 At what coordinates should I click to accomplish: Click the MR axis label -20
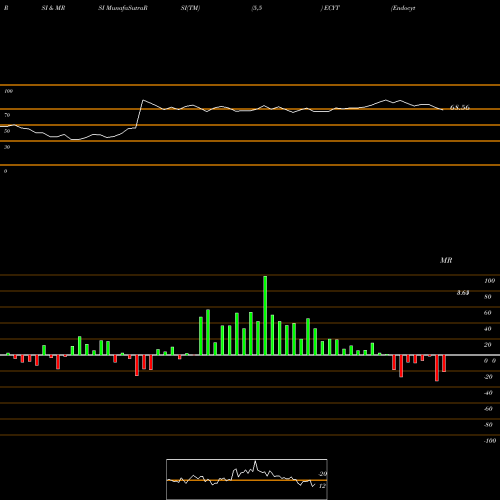(x=488, y=377)
